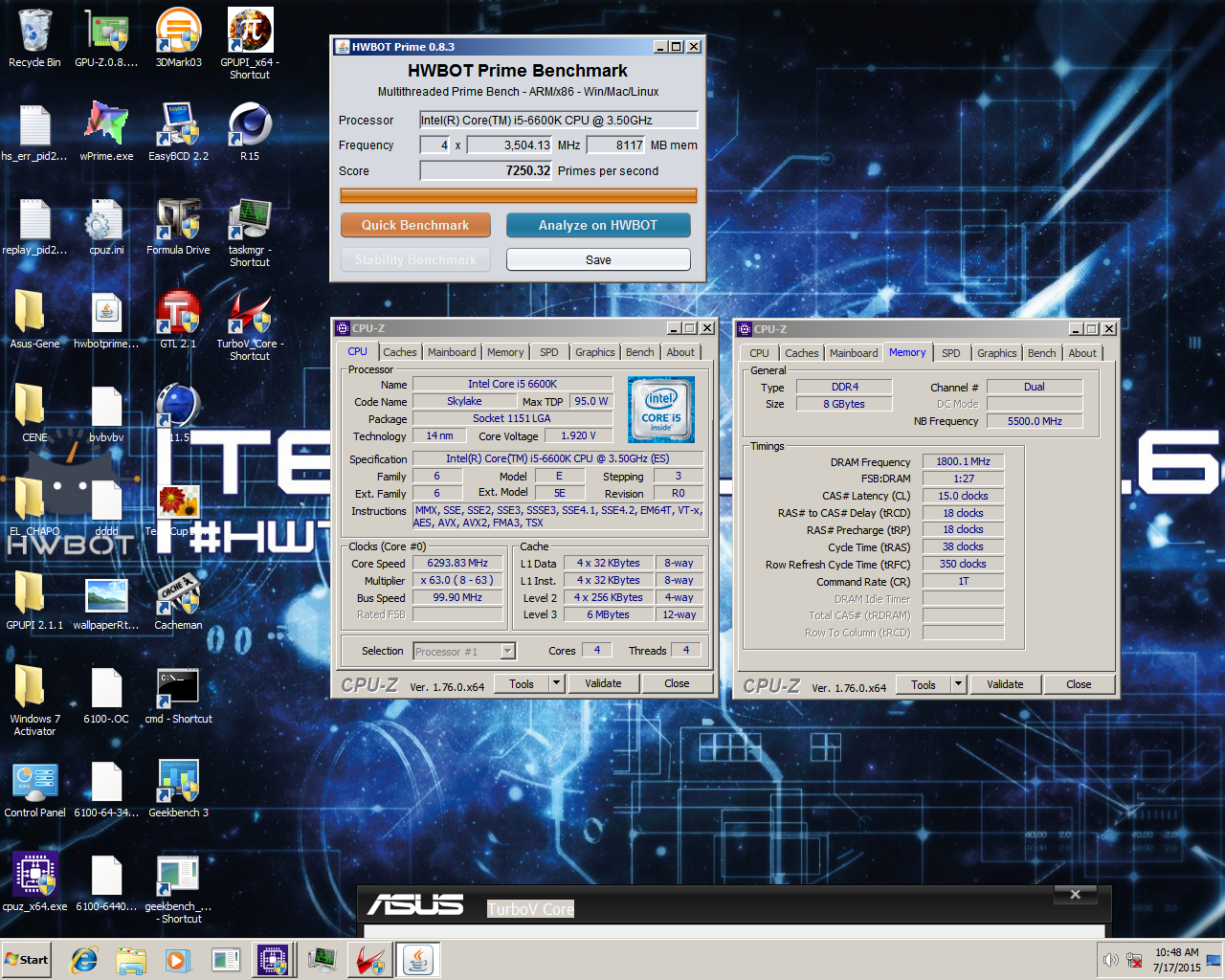Click the volume speaker tray icon
This screenshot has width=1225, height=980.
click(x=1111, y=960)
